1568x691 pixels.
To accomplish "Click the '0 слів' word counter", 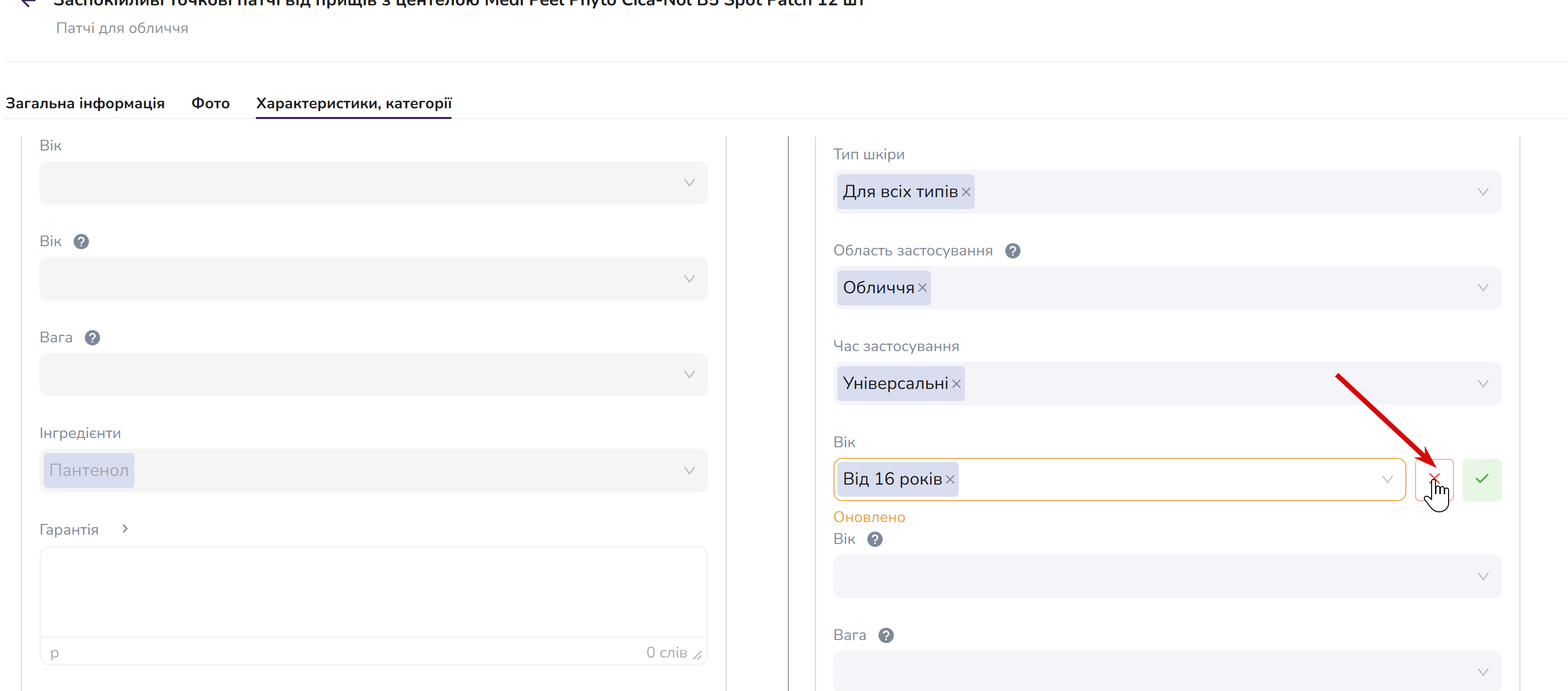I will 667,653.
